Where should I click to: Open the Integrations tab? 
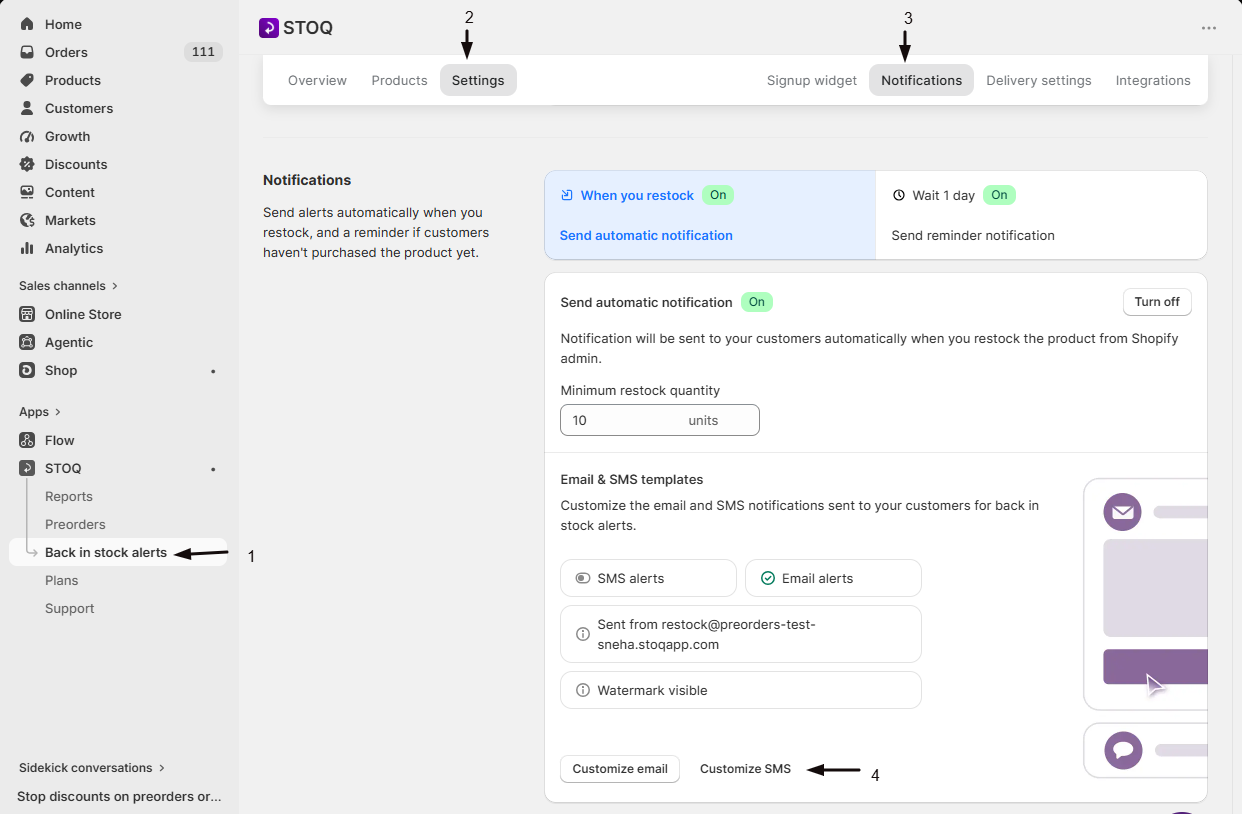[1153, 80]
